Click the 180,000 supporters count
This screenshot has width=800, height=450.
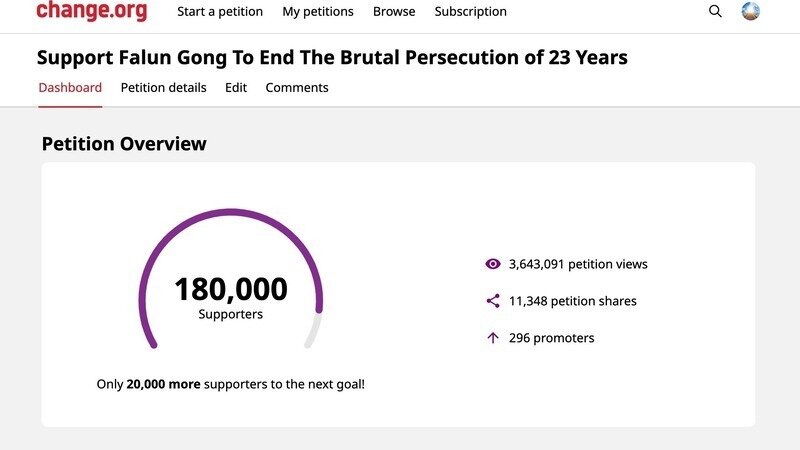click(x=231, y=290)
